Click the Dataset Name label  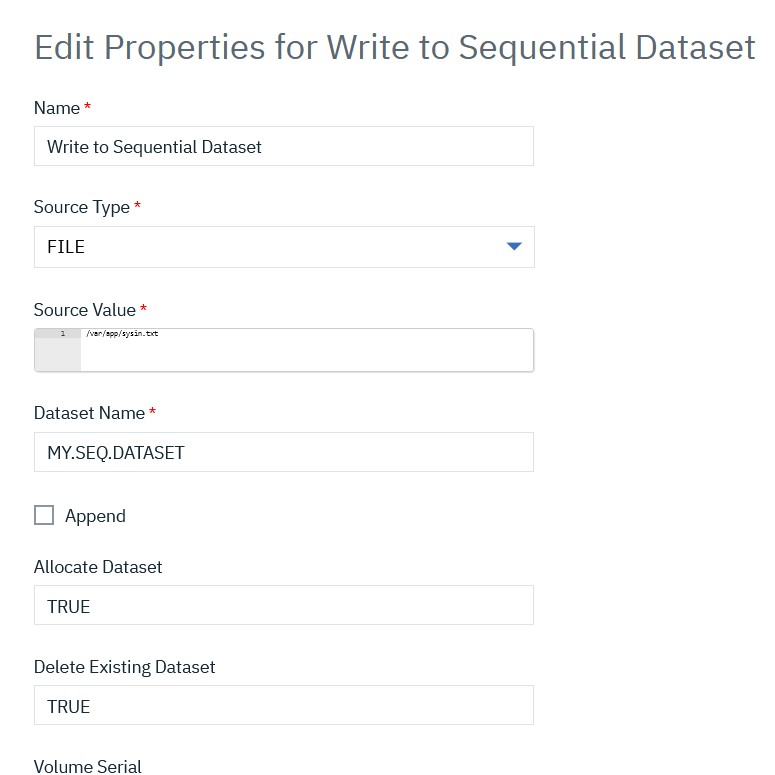(89, 413)
